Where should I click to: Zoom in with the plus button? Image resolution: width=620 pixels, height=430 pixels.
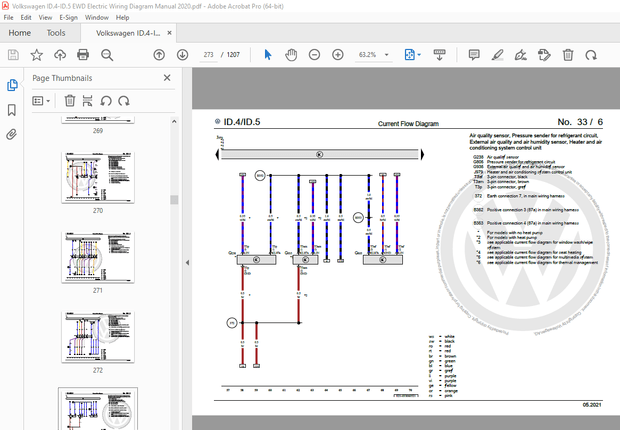tap(338, 55)
